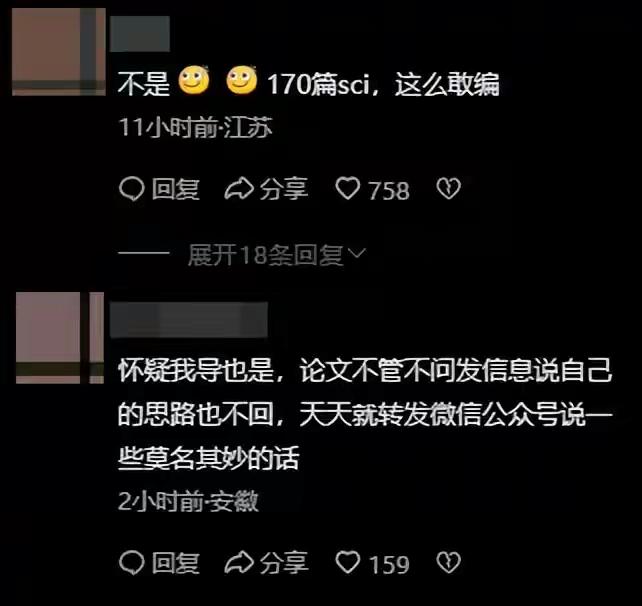Click the 回复 label under the 安徽 comment
The width and height of the screenshot is (642, 606).
[176, 563]
